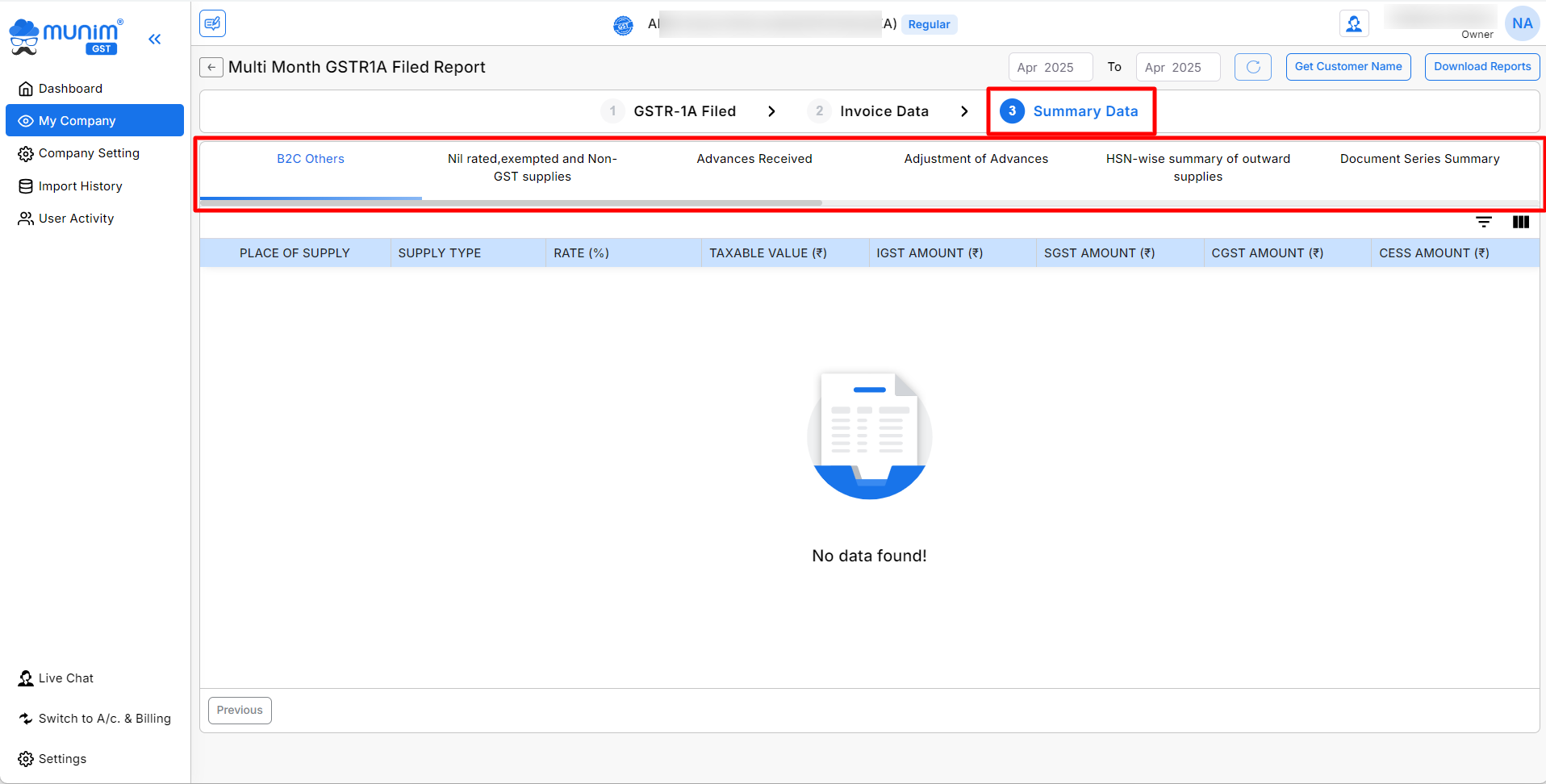Click the support agent icon in header
Screen dimensions: 1546x784
coord(1354,24)
